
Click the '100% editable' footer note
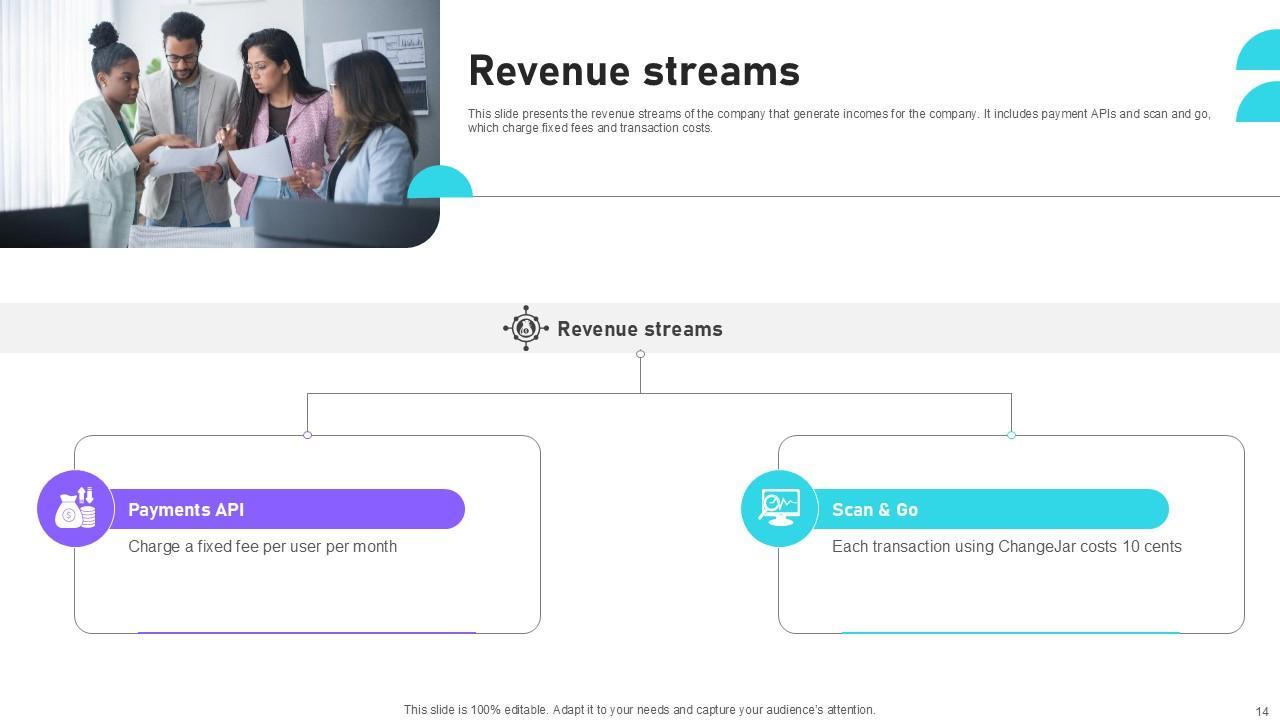[640, 710]
